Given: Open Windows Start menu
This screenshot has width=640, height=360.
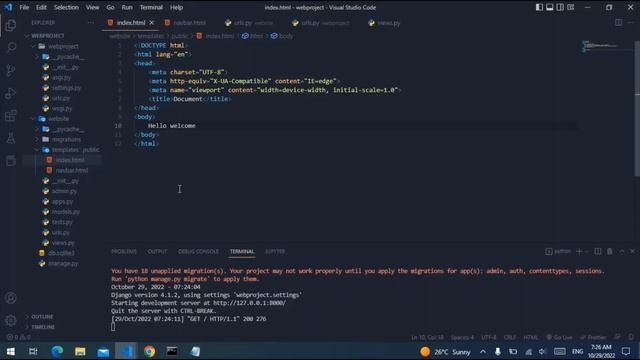Looking at the screenshot, I should tap(11, 351).
